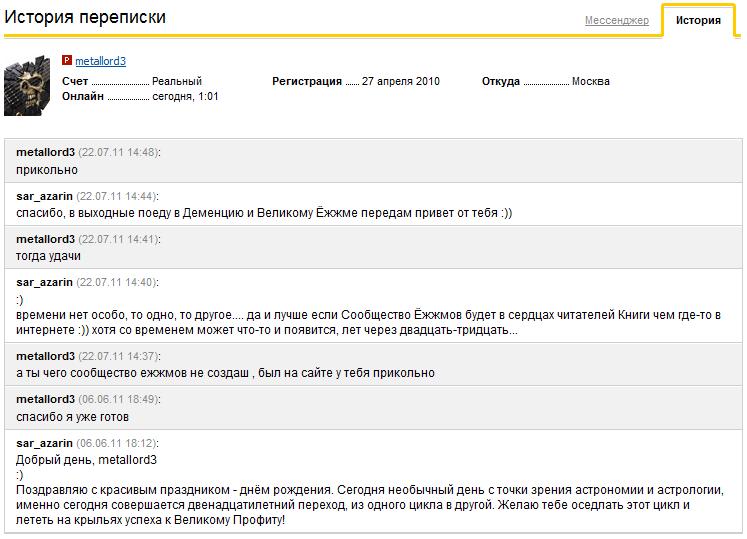This screenshot has height=539, width=747.
Task: Select the message text тогда удачи
Action: coord(48,256)
